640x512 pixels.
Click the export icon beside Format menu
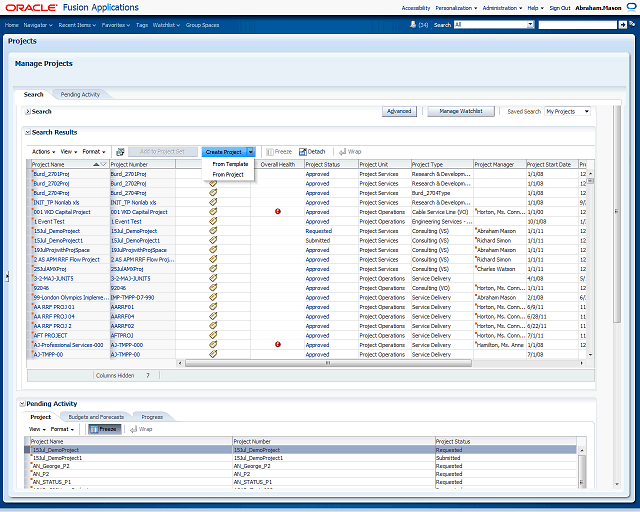point(120,151)
